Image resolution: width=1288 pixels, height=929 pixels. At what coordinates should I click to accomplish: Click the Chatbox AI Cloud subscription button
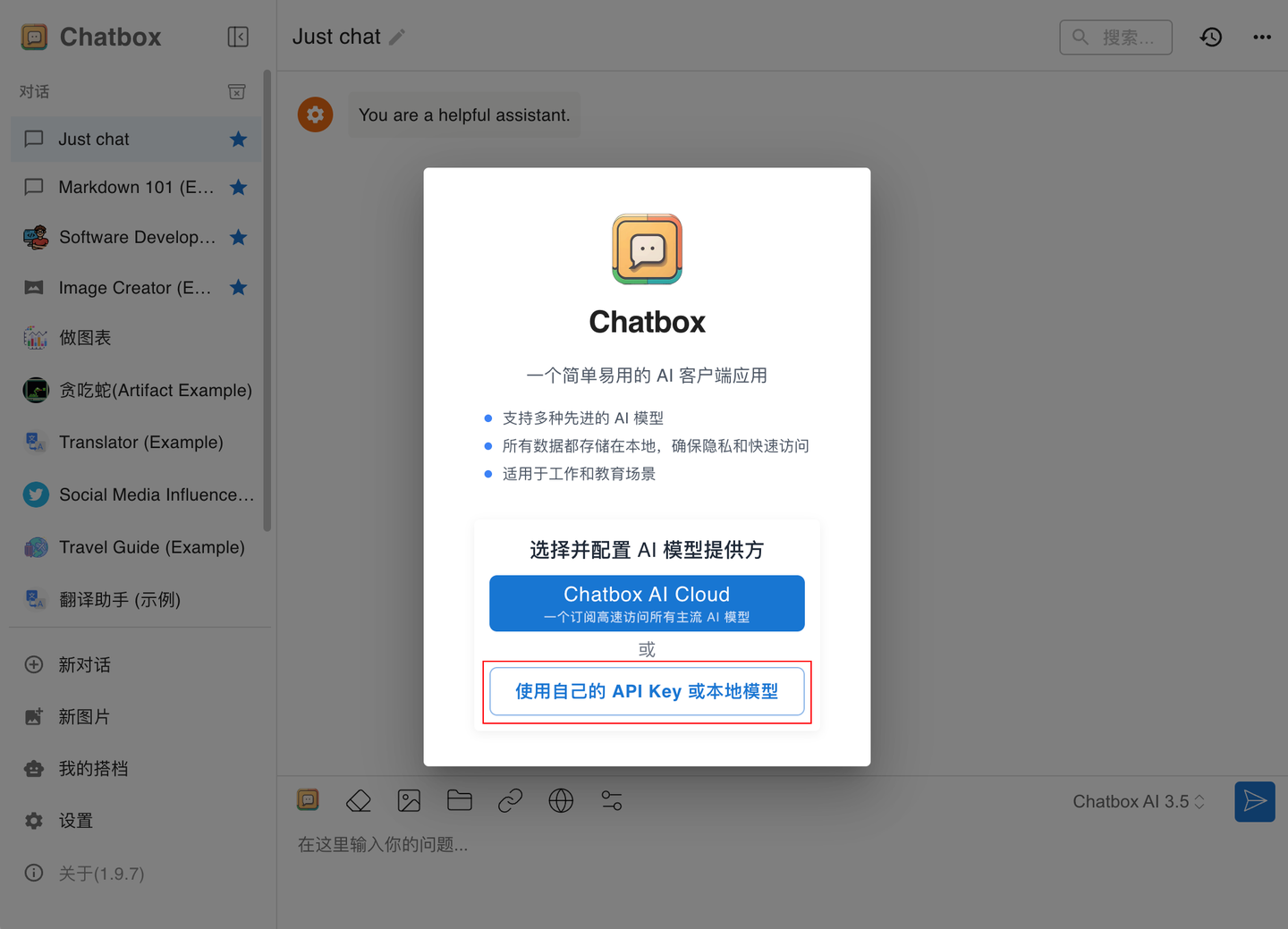[x=647, y=603]
